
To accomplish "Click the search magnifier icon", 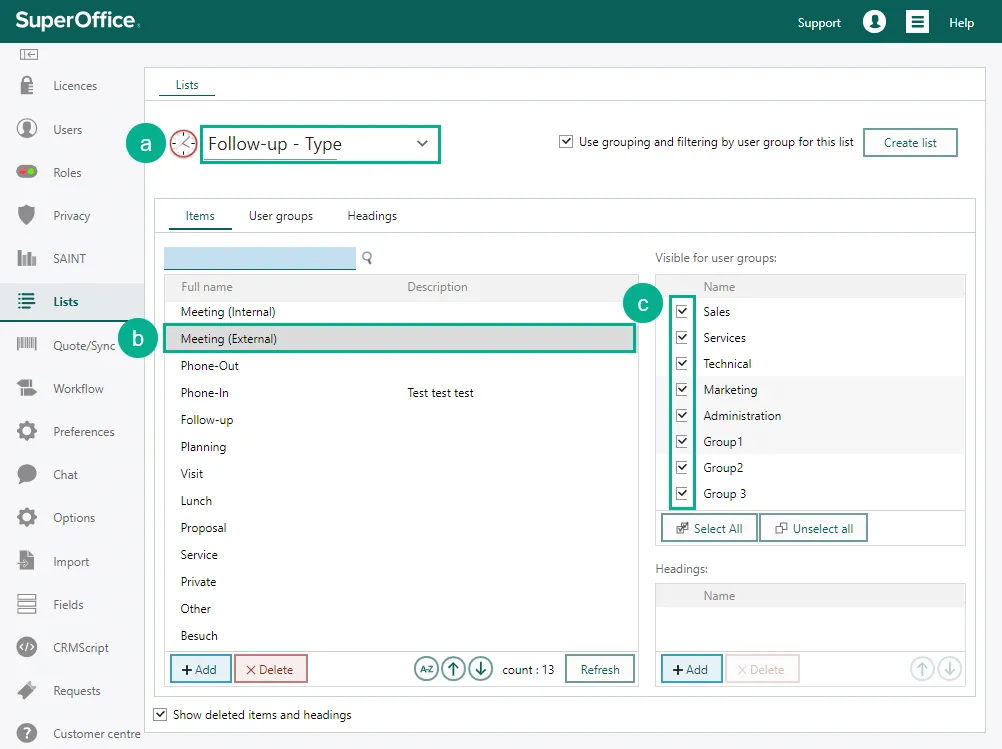I will (367, 258).
